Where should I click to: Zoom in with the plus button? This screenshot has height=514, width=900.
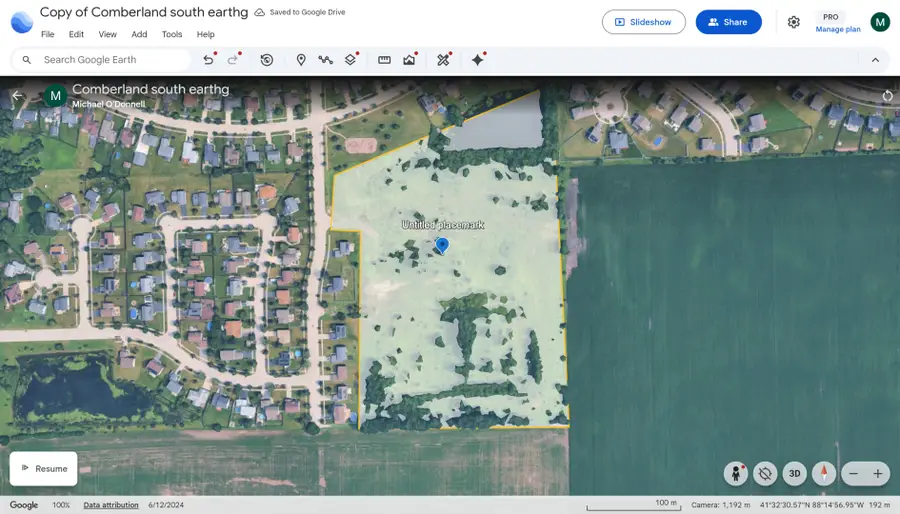pos(878,473)
